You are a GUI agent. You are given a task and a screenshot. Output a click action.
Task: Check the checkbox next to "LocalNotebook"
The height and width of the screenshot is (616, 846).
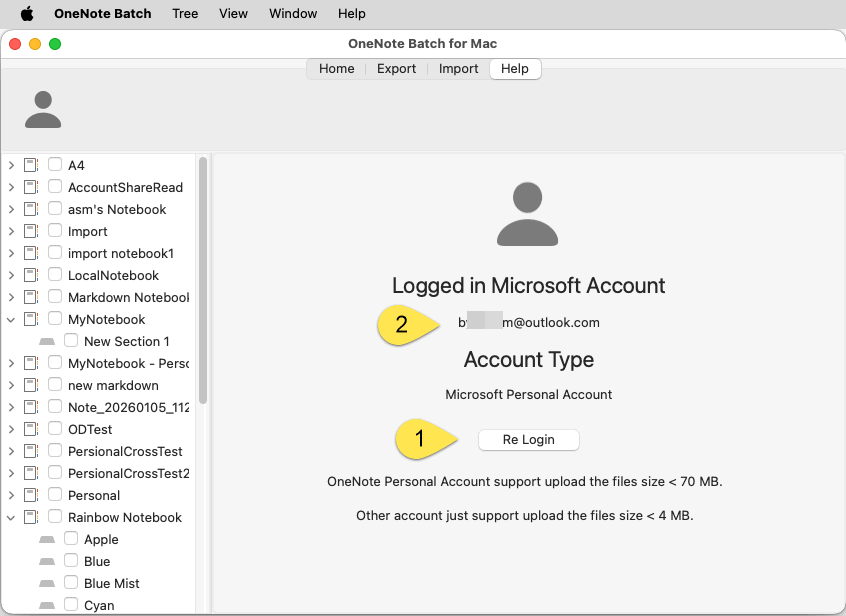54,275
